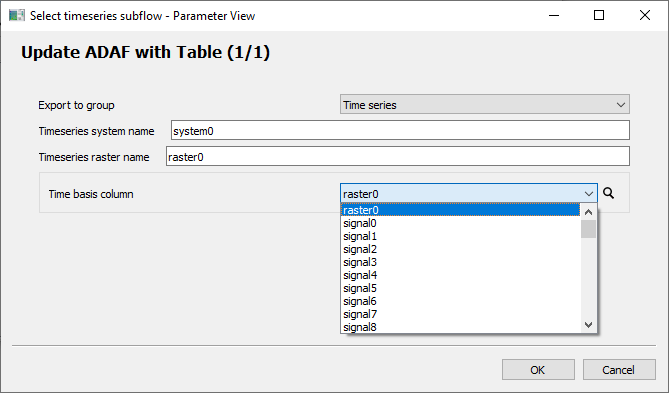Screen dimensions: 669x393
Task: Focus the Timeseries raster name field
Action: 398,156
